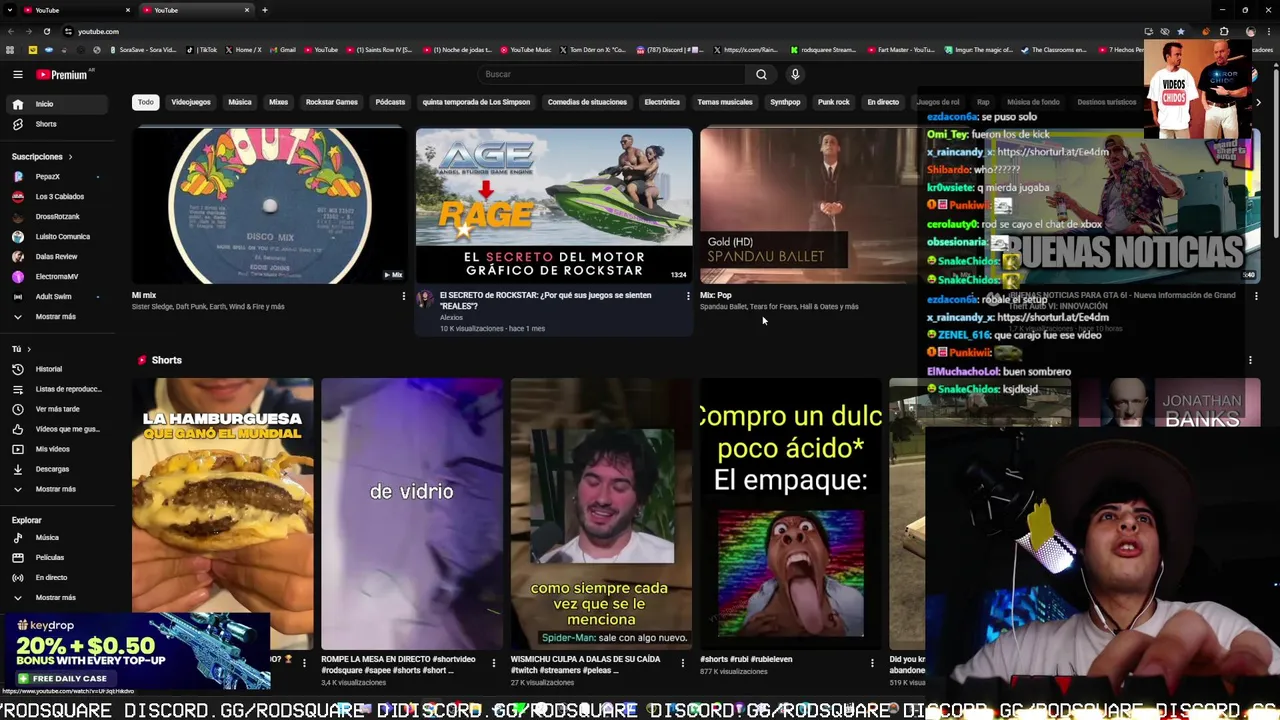Start voice search with microphone icon
Image resolution: width=1280 pixels, height=720 pixels.
tap(795, 74)
